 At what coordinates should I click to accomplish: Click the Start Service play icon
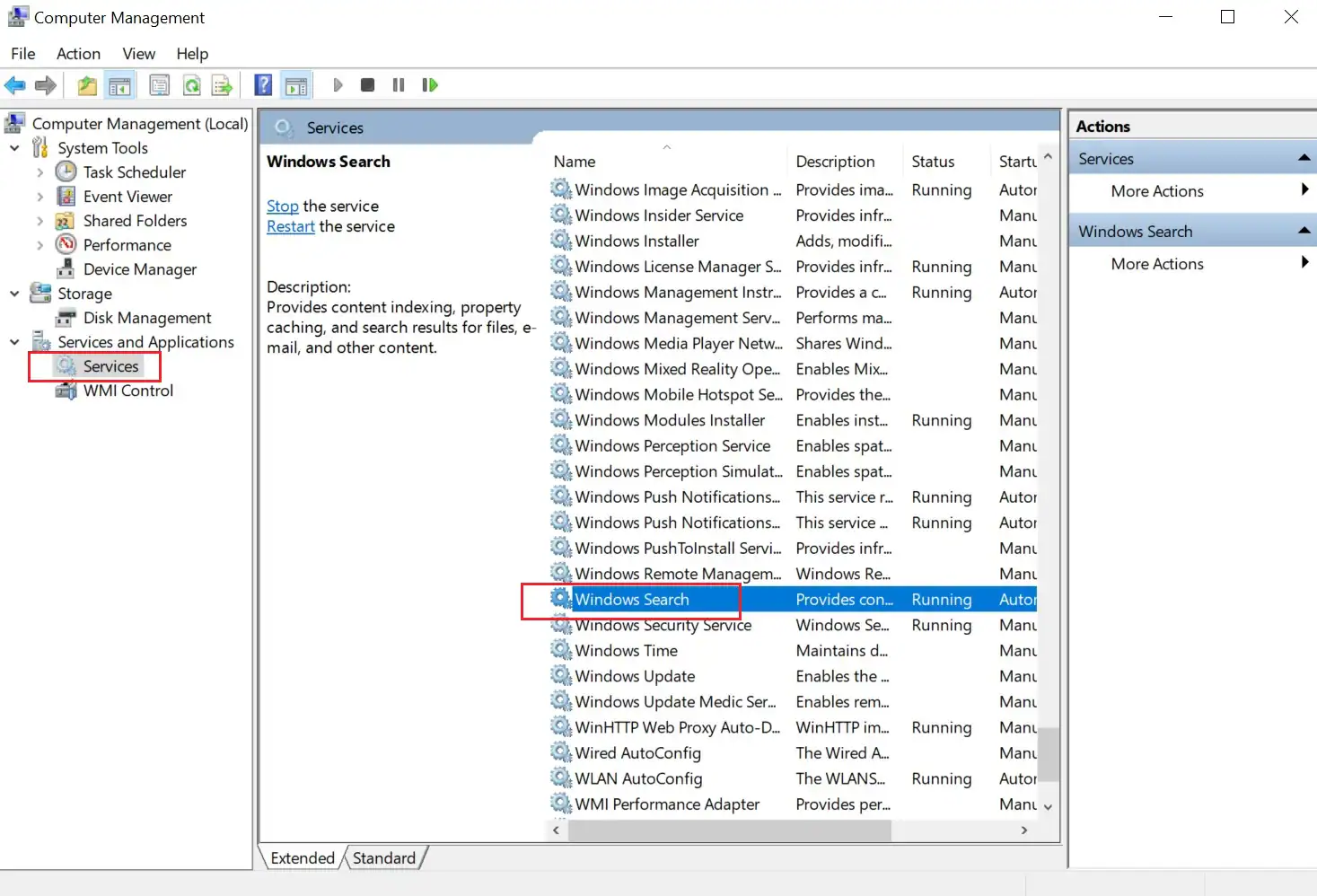point(338,85)
